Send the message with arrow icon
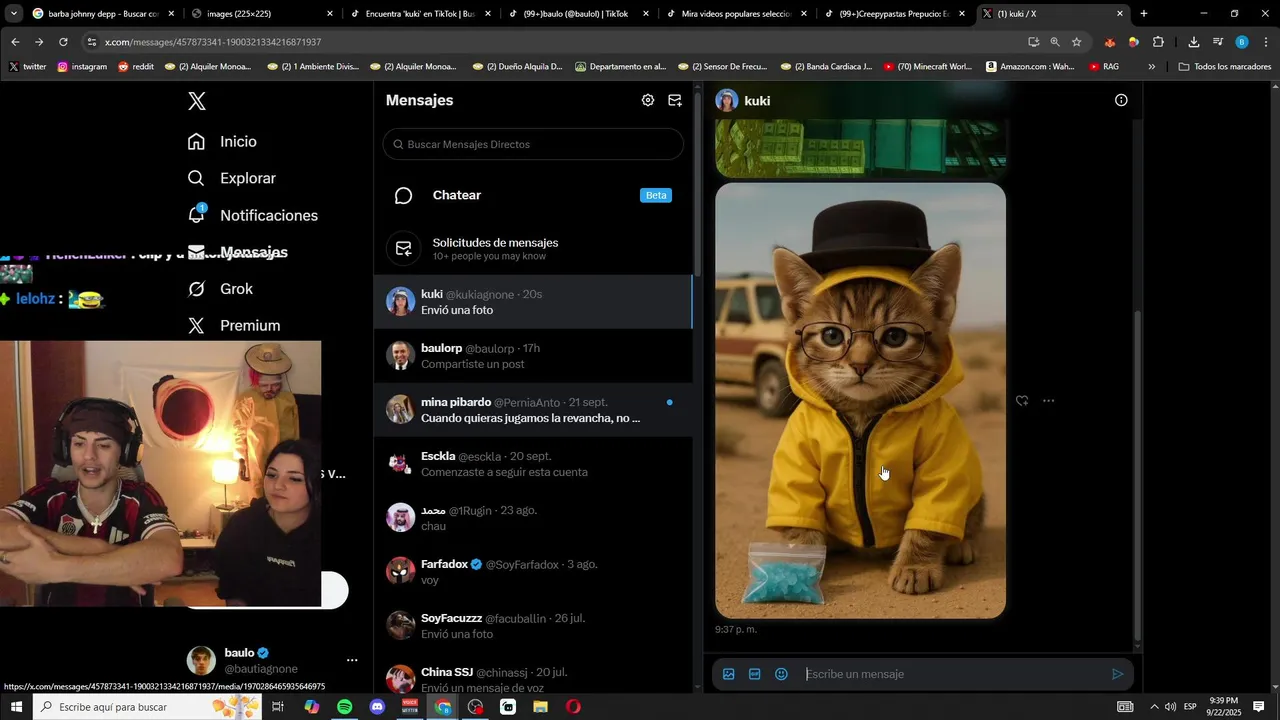Image resolution: width=1280 pixels, height=720 pixels. click(x=1118, y=674)
